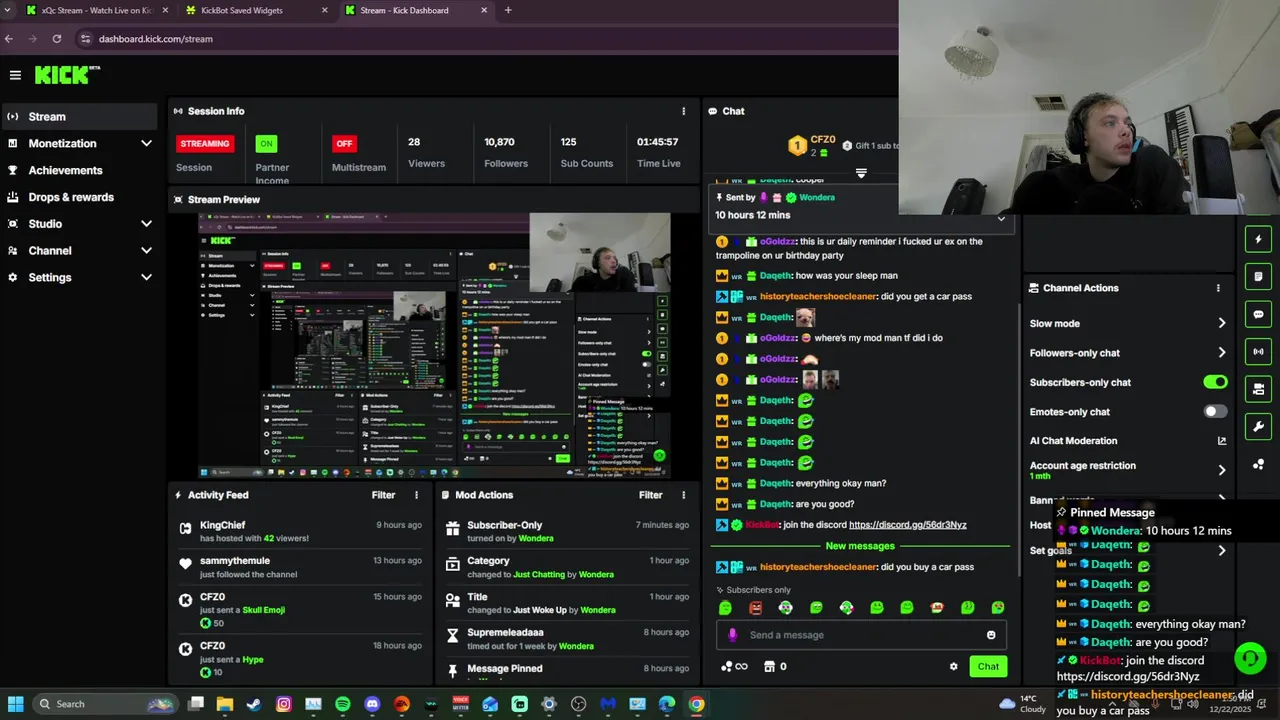Open the lightning bolt quick actions panel
Image resolution: width=1280 pixels, height=720 pixels.
click(1258, 239)
